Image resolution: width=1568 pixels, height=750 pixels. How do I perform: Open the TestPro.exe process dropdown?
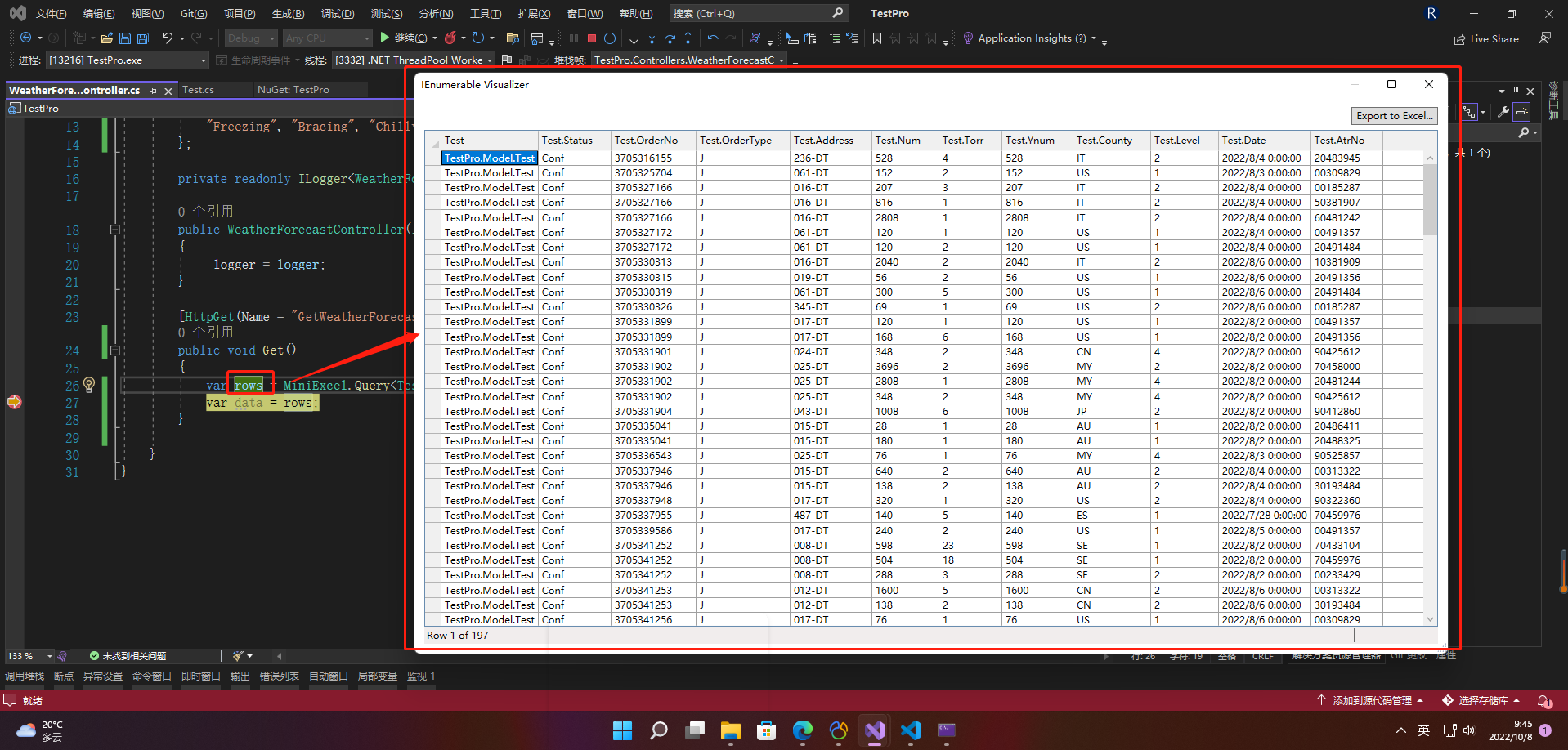pyautogui.click(x=127, y=60)
